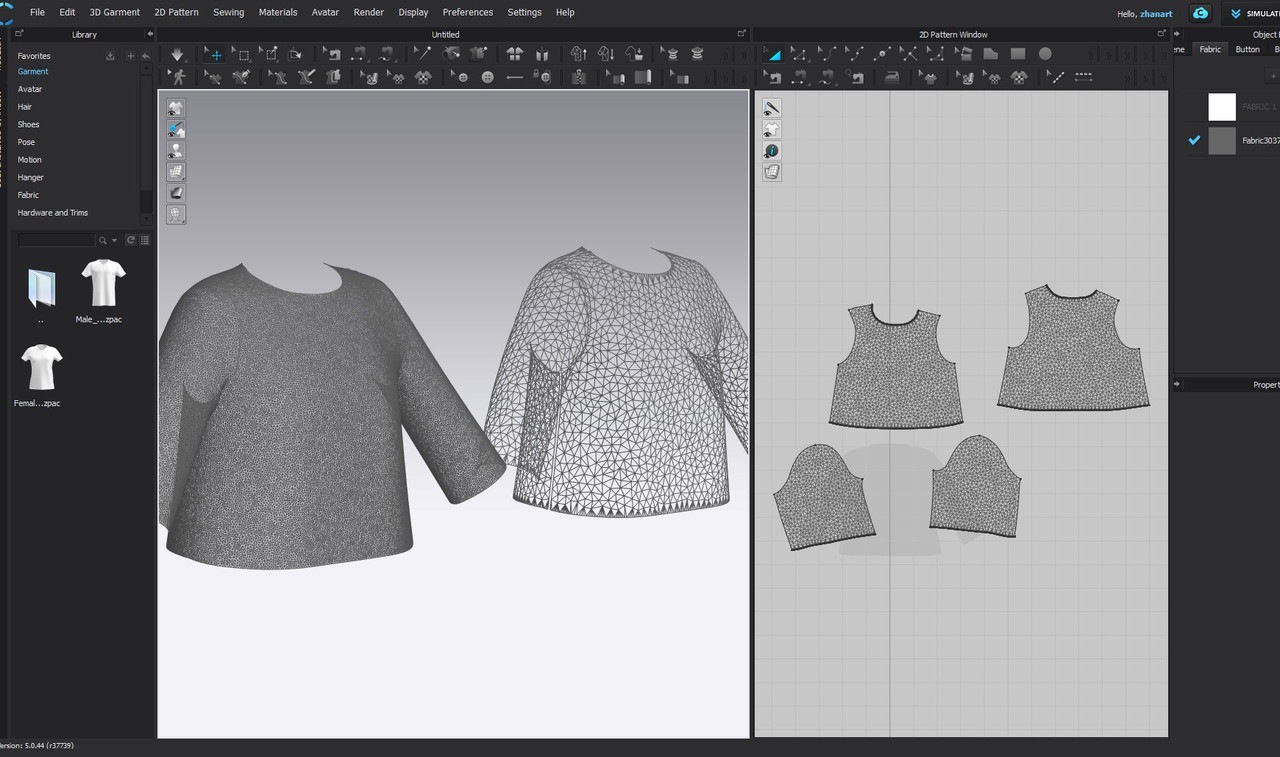Toggle 3D garment visibility icon

click(x=176, y=108)
